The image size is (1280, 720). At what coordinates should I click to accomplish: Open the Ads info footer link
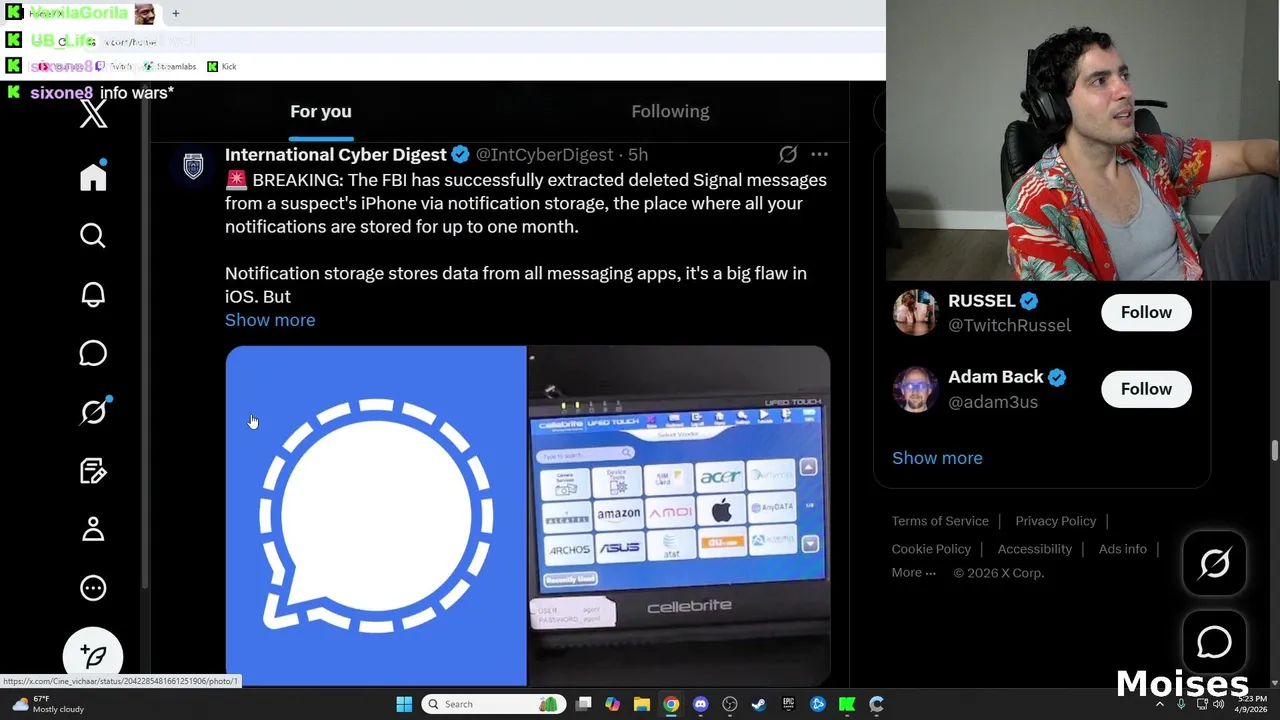[x=1123, y=549]
